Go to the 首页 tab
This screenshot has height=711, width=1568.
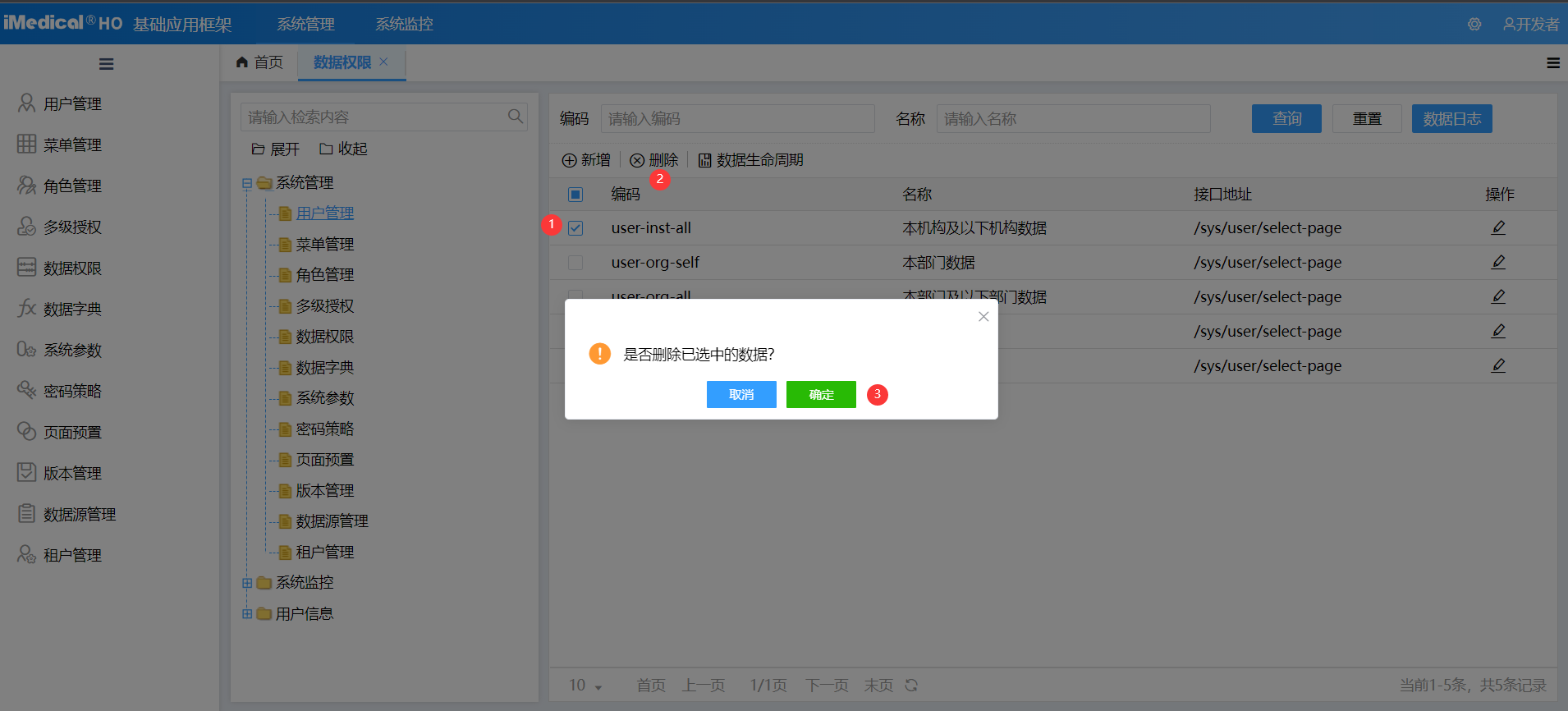coord(259,62)
